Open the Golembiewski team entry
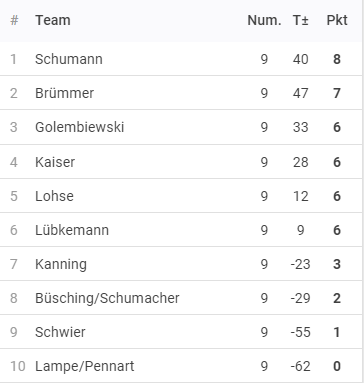Screen dimensions: 364x383 tap(80, 127)
